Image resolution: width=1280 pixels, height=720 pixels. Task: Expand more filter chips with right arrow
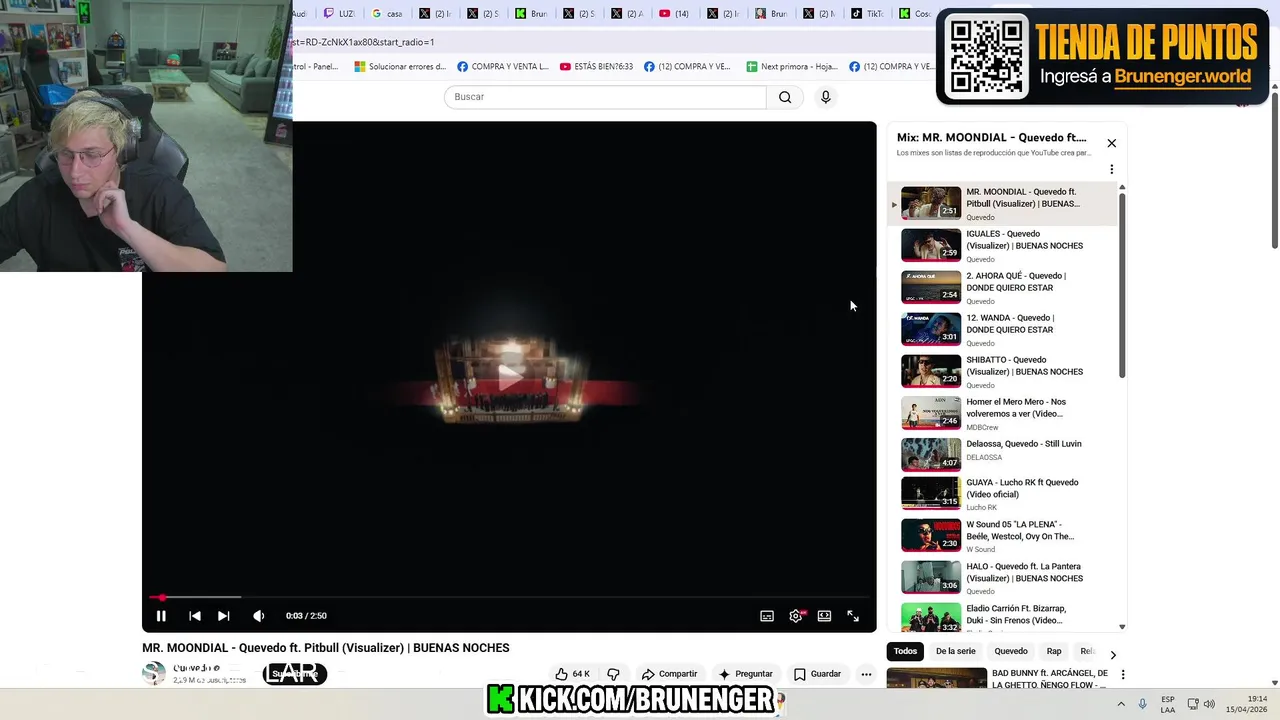point(1113,655)
